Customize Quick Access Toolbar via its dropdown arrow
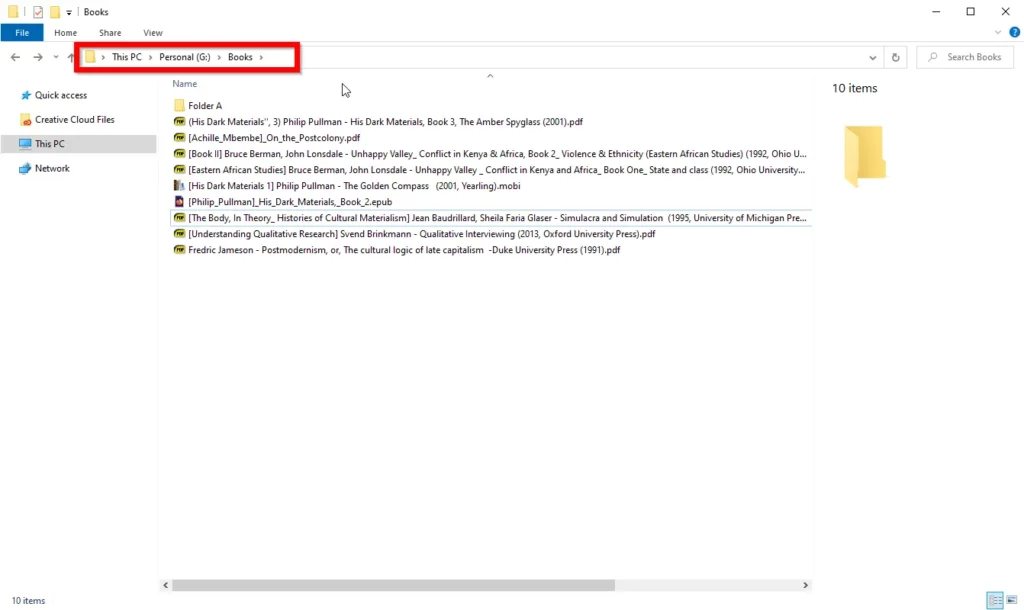The image size is (1024, 610). pos(69,11)
